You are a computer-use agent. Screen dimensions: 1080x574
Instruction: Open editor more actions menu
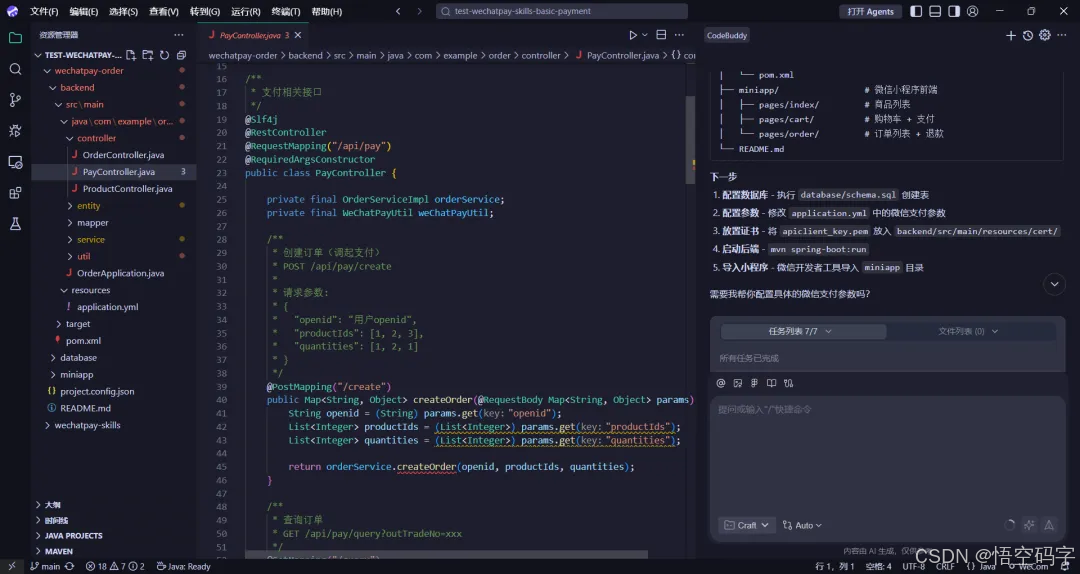[x=679, y=34]
